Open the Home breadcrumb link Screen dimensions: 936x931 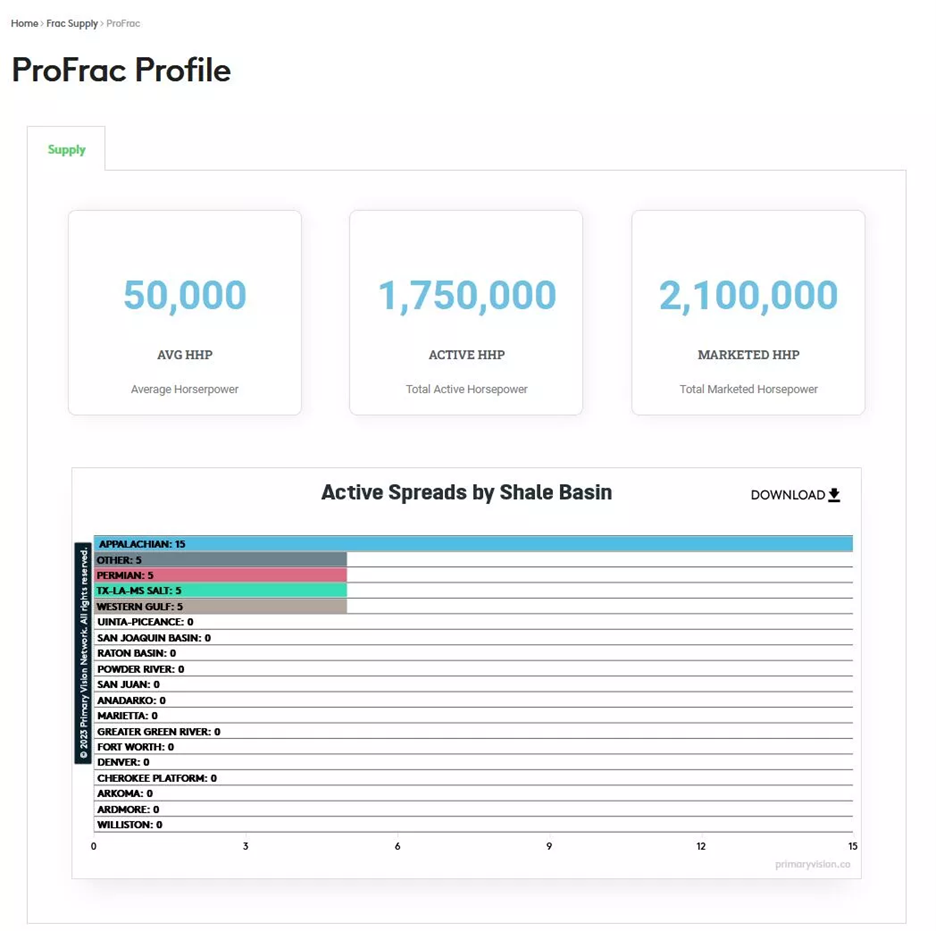point(24,23)
